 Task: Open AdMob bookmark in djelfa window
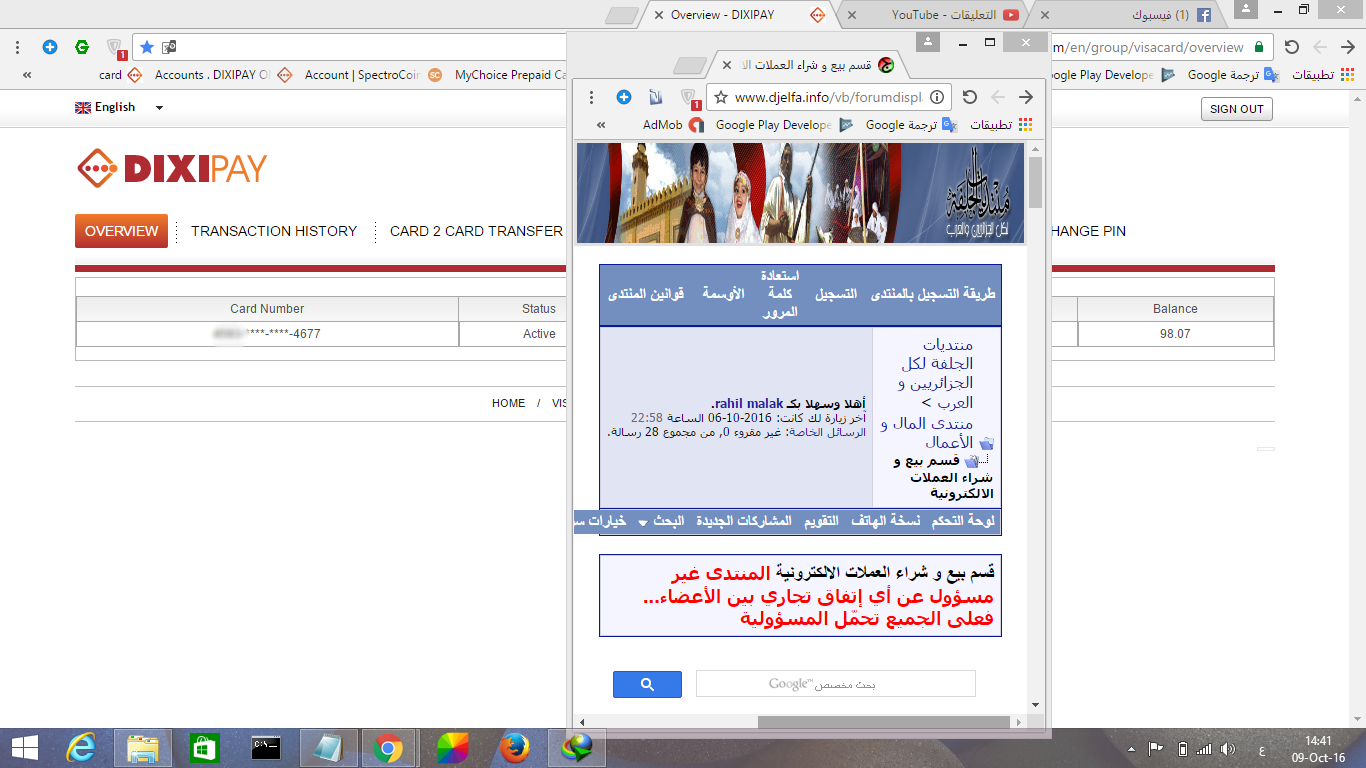673,125
